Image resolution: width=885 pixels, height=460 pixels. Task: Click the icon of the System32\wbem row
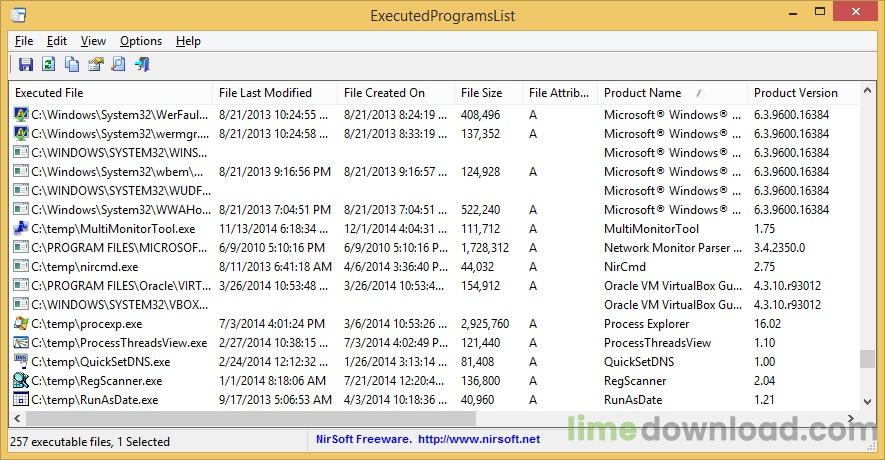tap(21, 172)
